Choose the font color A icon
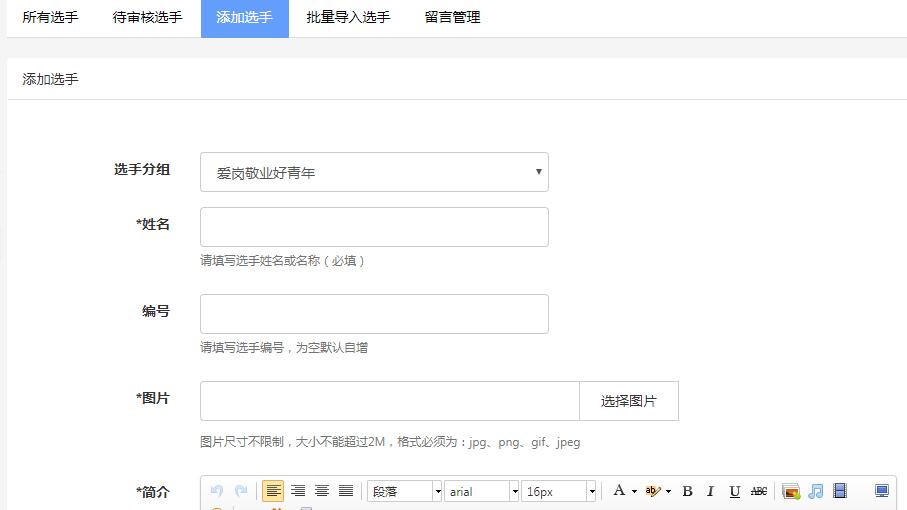907x510 pixels. [x=619, y=491]
